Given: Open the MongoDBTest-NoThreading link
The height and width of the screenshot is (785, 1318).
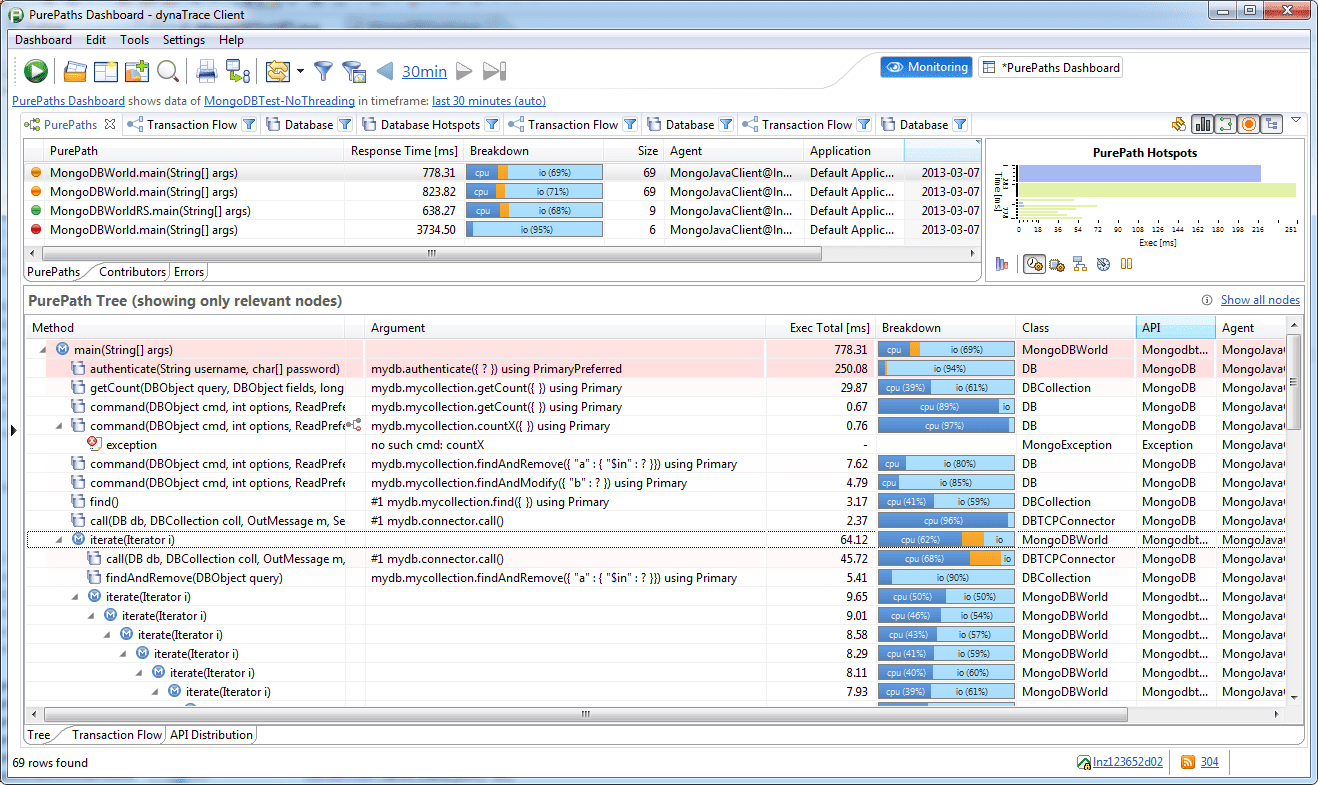Looking at the screenshot, I should [x=279, y=101].
